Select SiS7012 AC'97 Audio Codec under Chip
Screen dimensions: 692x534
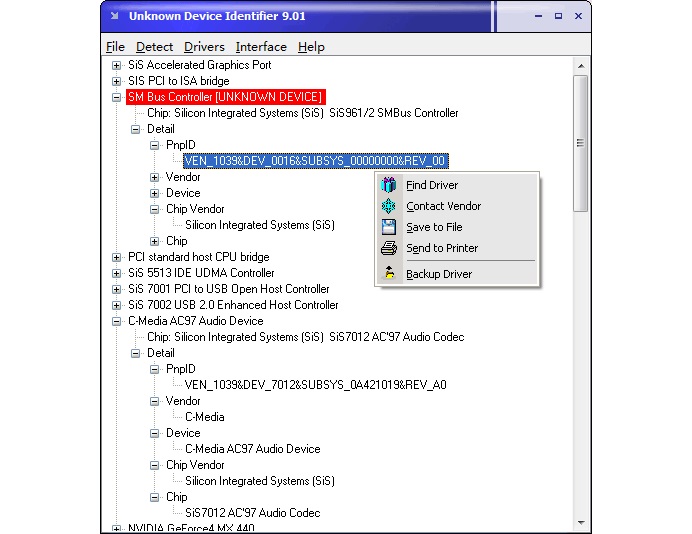pos(252,513)
